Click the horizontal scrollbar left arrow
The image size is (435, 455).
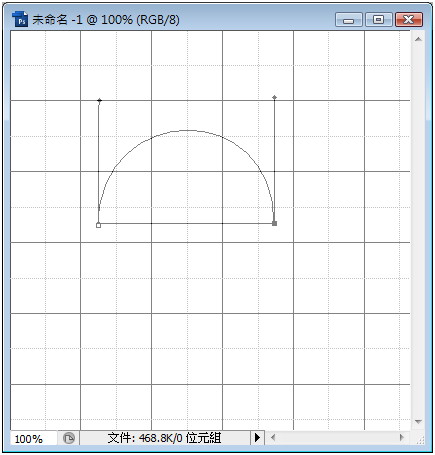tap(273, 437)
